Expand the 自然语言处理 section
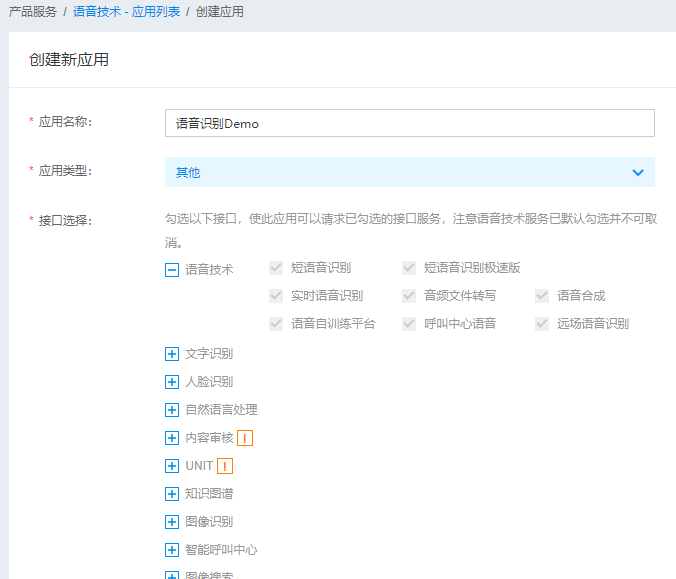This screenshot has height=579, width=676. pyautogui.click(x=172, y=410)
